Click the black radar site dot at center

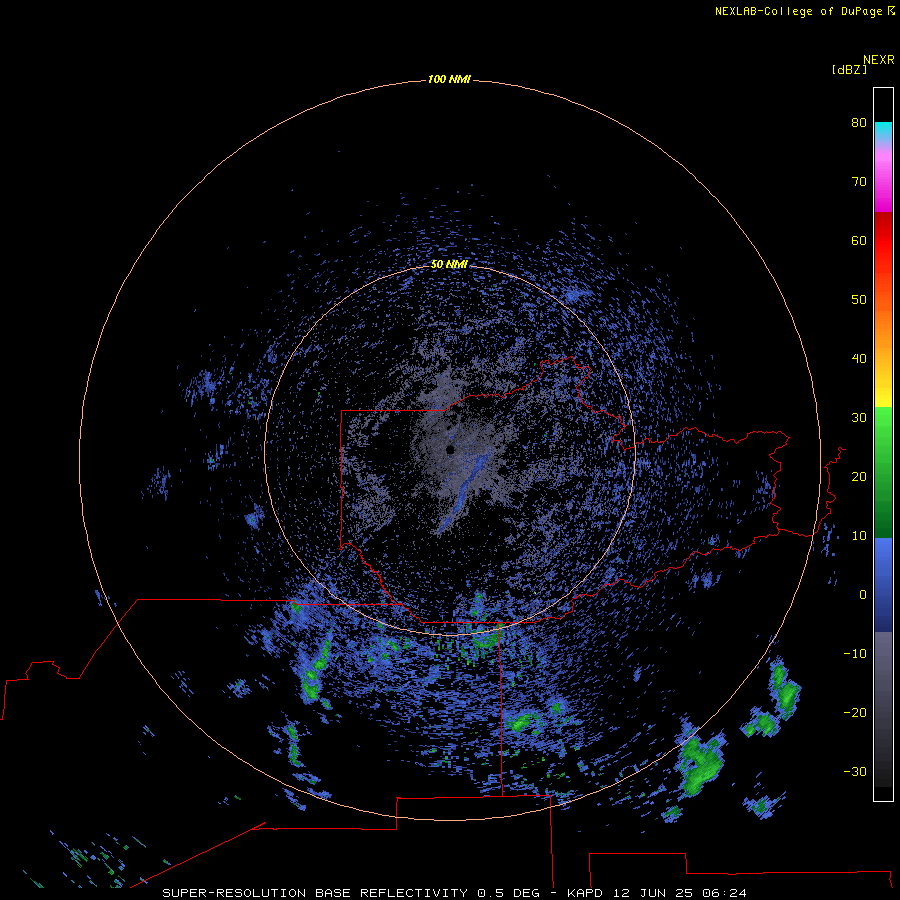pyautogui.click(x=450, y=449)
